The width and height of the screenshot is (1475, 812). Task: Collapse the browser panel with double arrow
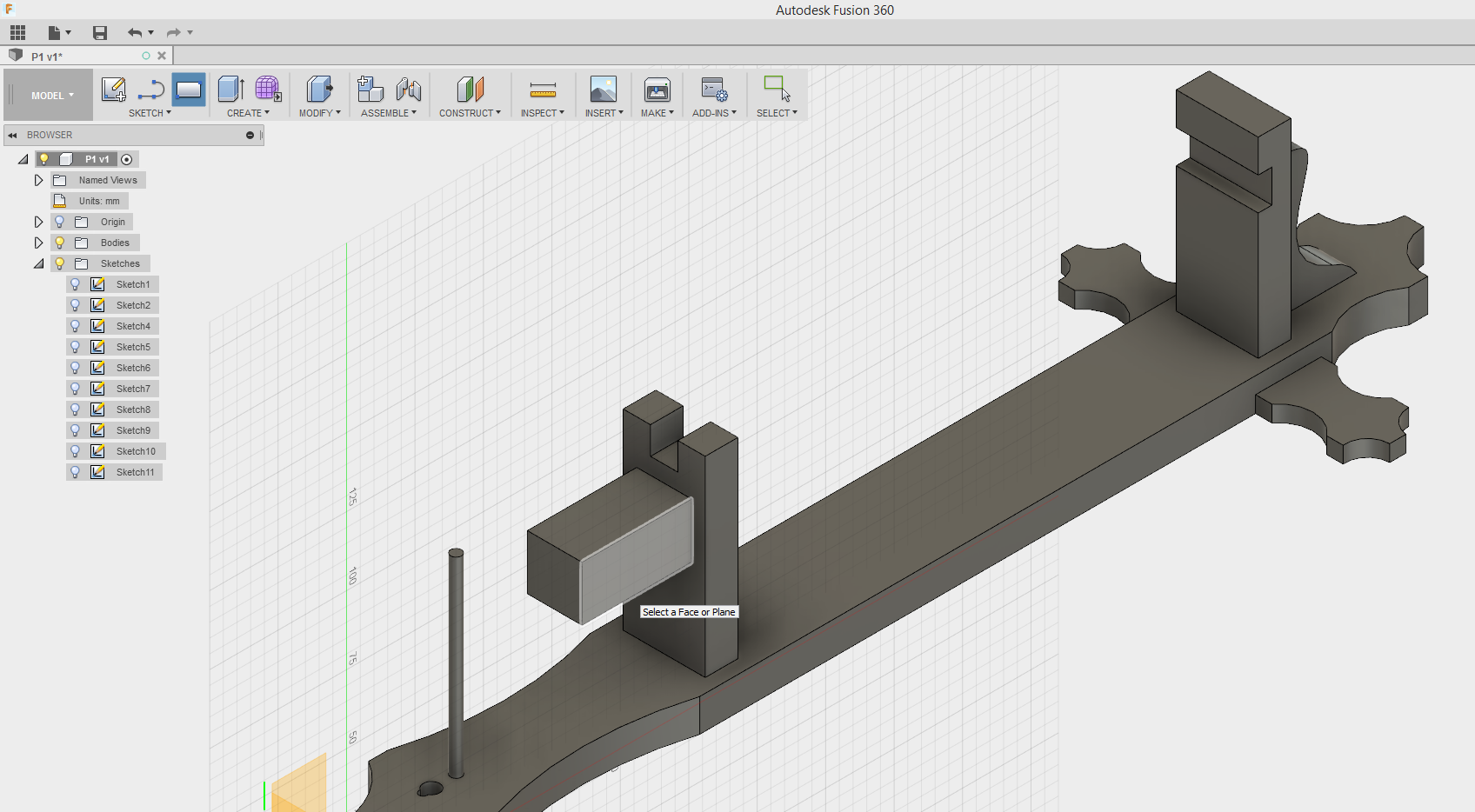tap(12, 135)
